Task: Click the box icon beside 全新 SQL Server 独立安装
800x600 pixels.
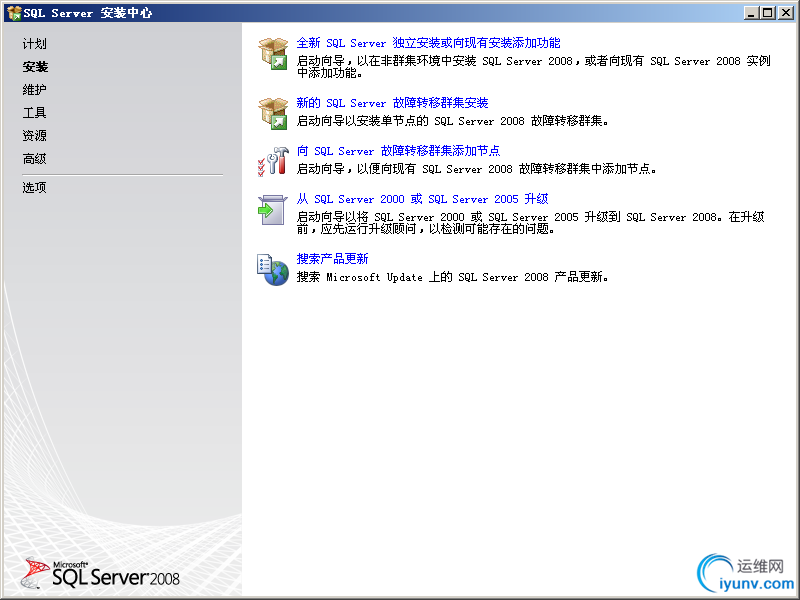Action: (273, 54)
